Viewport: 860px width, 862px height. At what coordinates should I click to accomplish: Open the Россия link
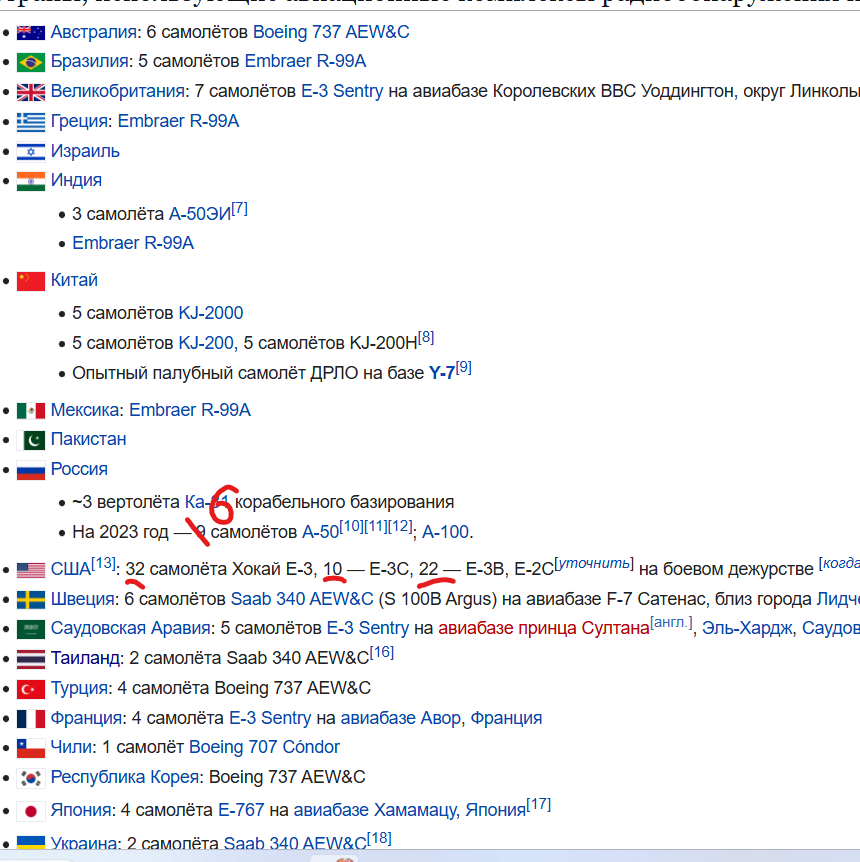point(79,469)
